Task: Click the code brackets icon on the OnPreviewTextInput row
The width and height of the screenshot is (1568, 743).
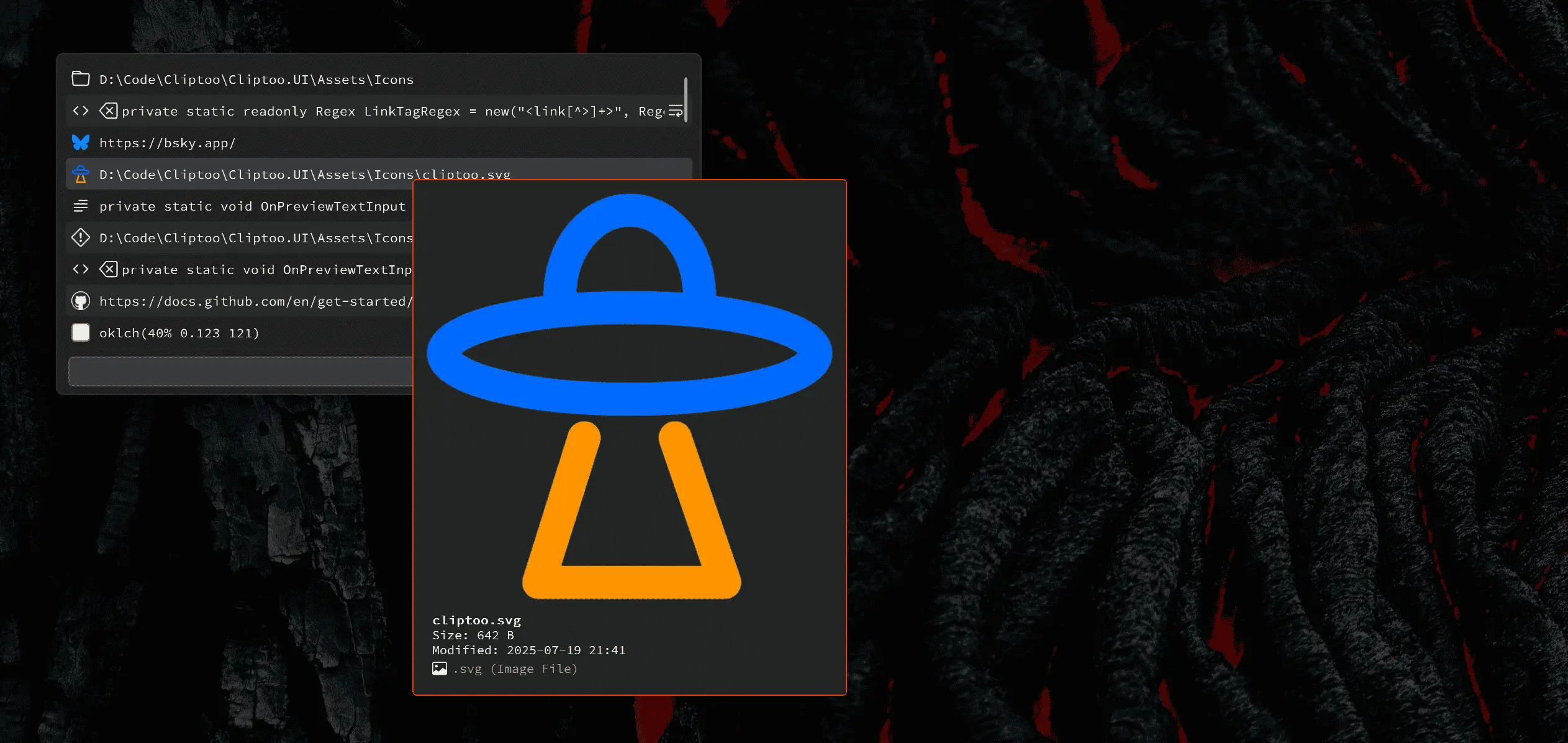Action: point(81,270)
